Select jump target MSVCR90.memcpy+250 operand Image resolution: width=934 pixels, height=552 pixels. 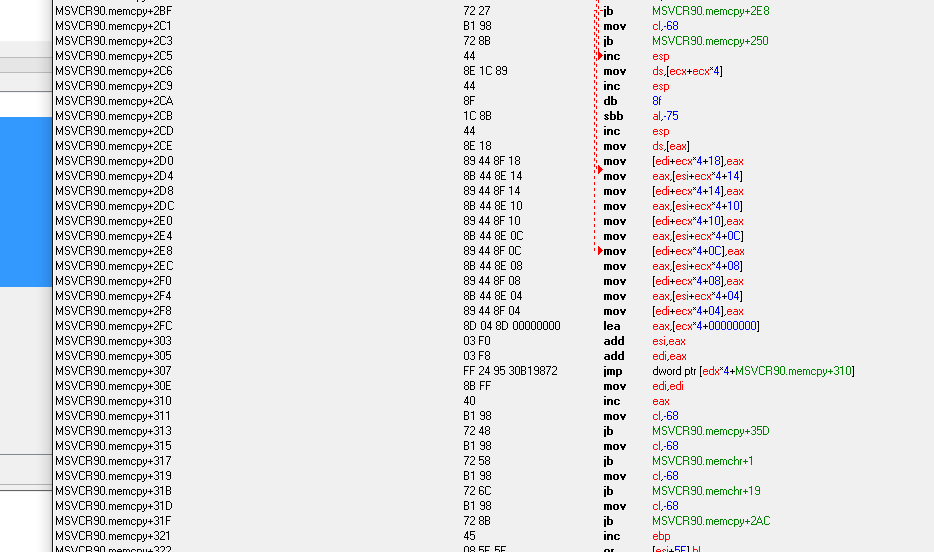(x=710, y=41)
